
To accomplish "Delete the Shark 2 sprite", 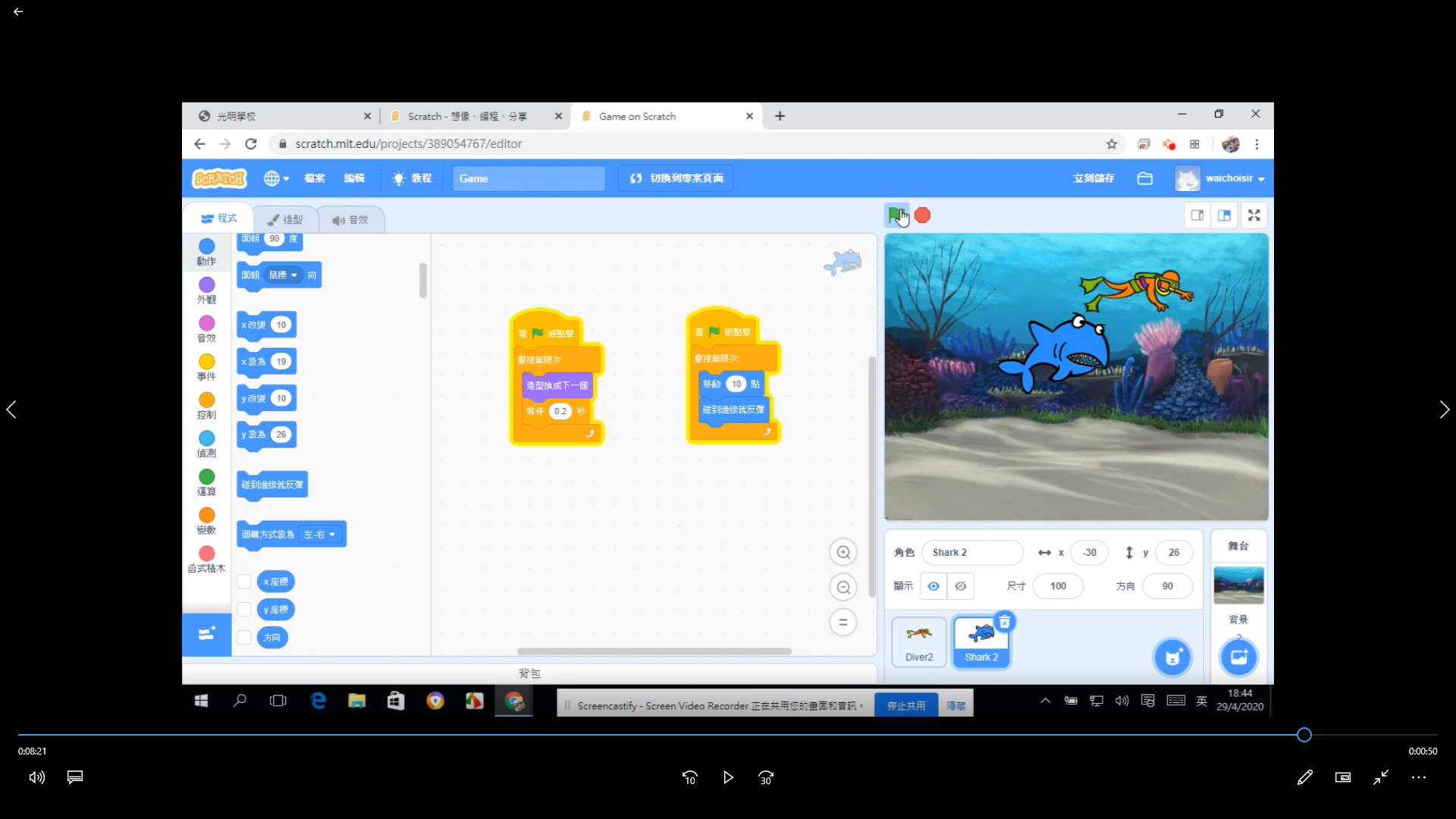I will [1005, 622].
